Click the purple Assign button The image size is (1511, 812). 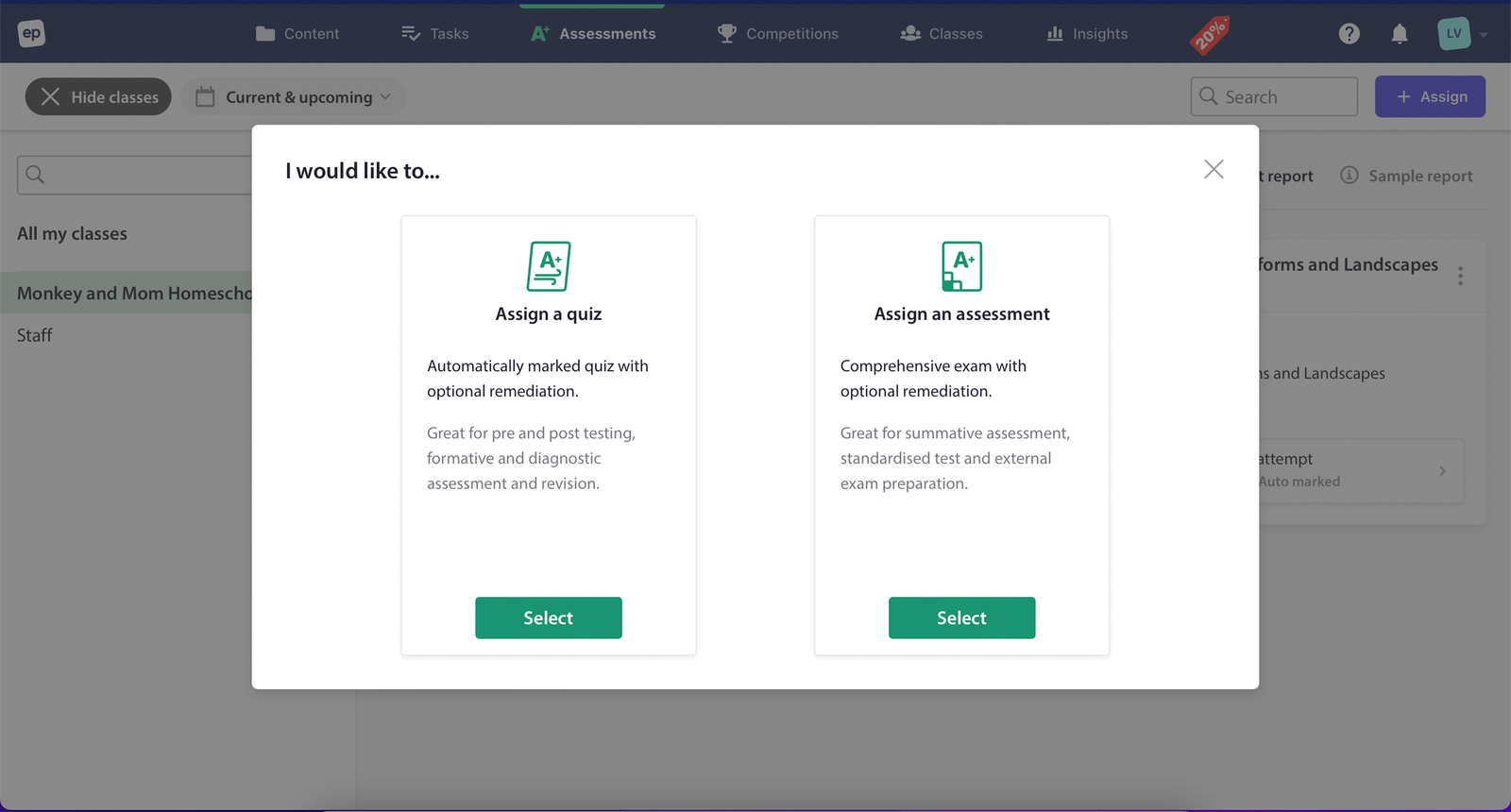pos(1430,96)
